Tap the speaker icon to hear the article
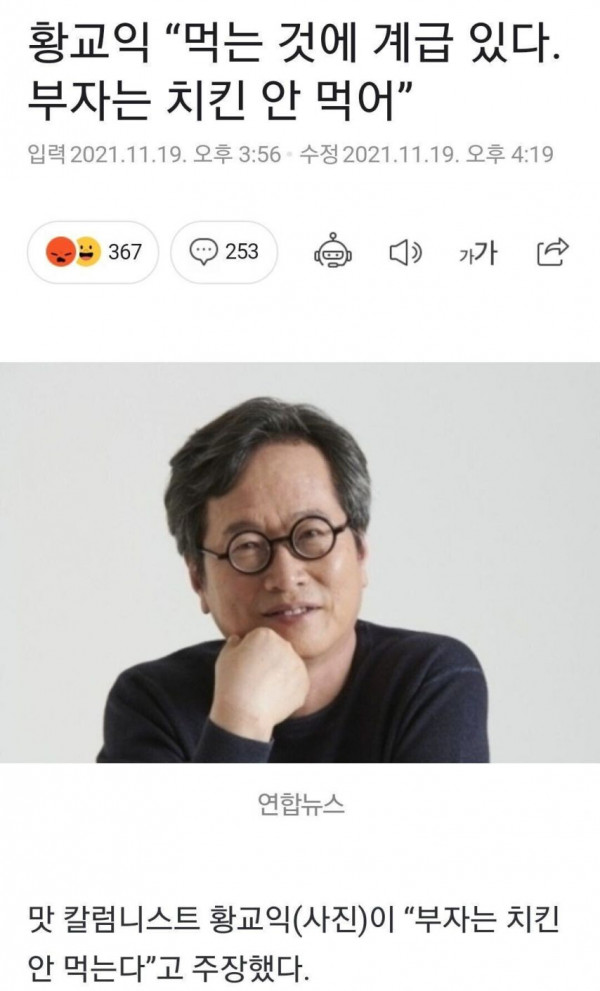The image size is (600, 991). pos(405,253)
